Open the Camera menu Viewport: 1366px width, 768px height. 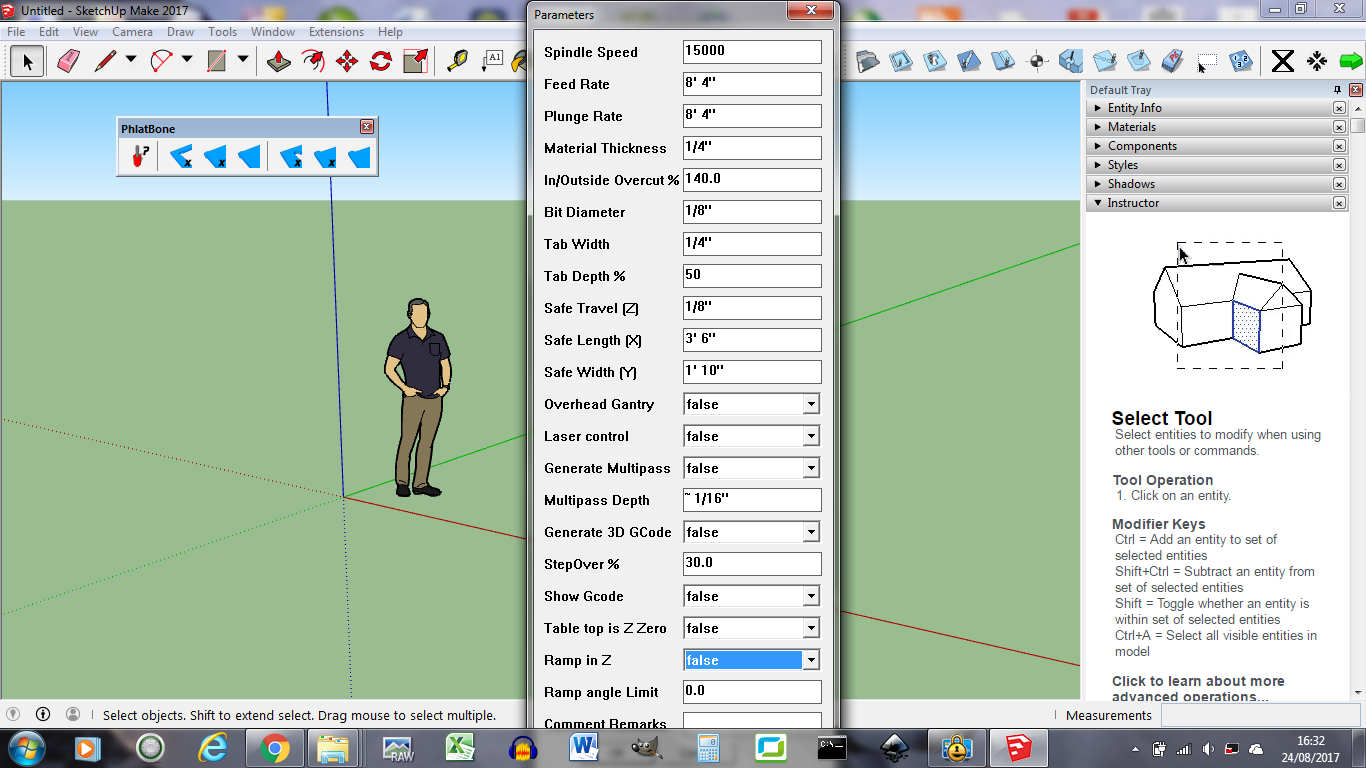pyautogui.click(x=132, y=32)
